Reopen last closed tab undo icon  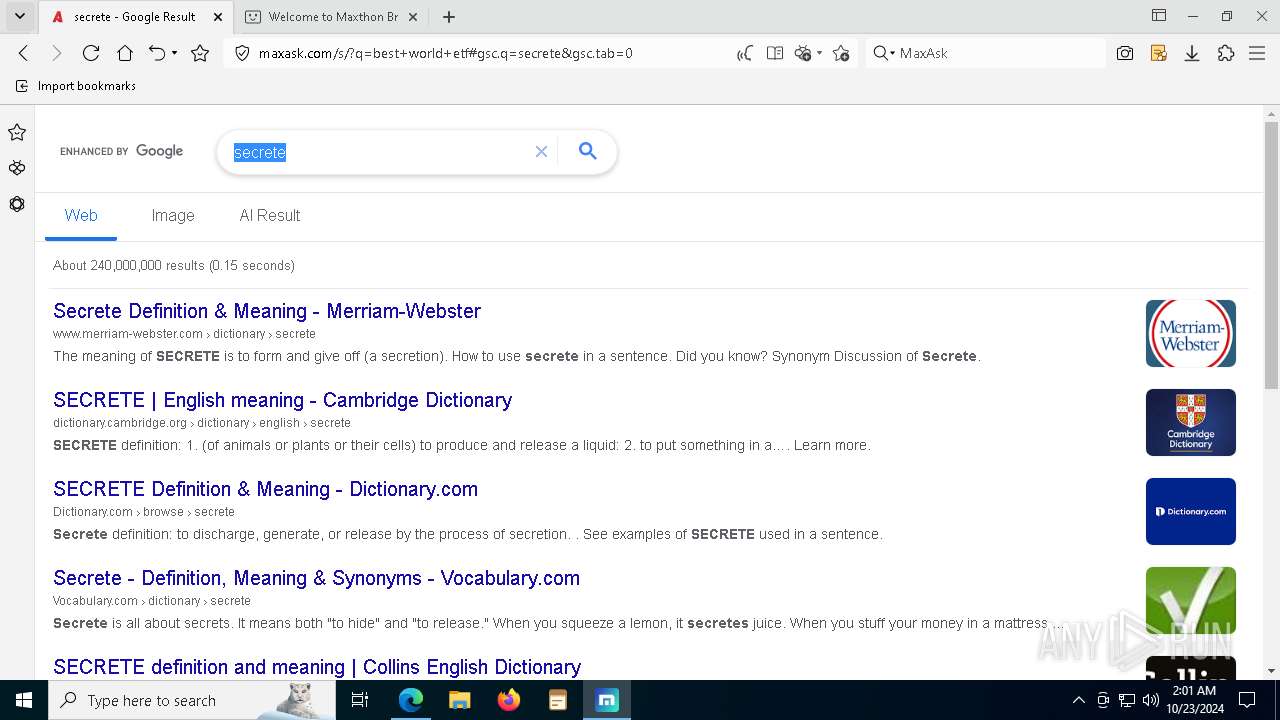pyautogui.click(x=157, y=53)
